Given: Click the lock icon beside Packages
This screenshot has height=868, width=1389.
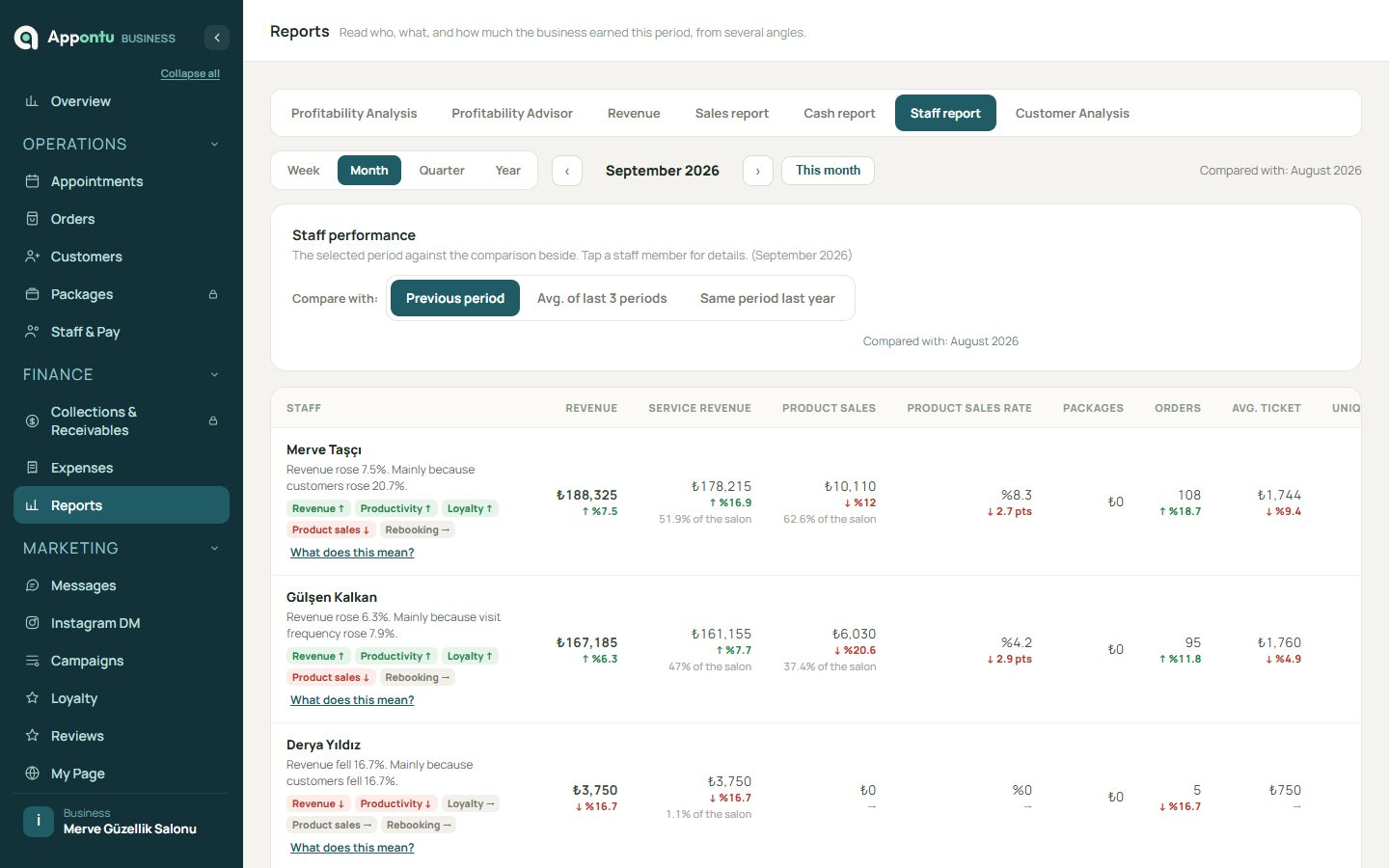Looking at the screenshot, I should [x=213, y=294].
